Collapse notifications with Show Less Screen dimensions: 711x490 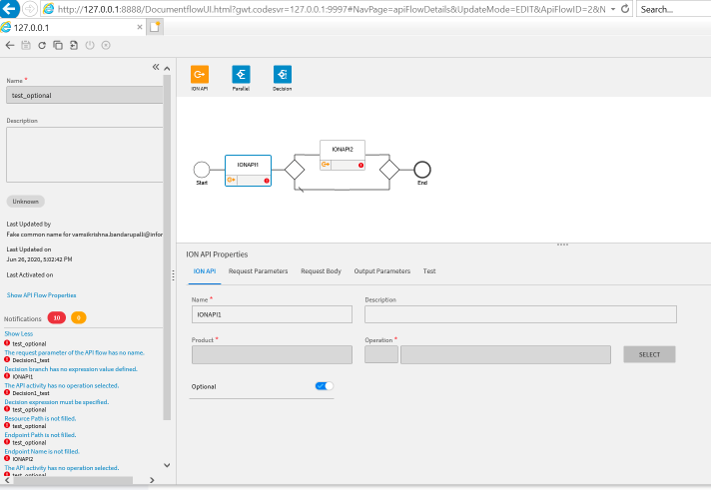pos(18,333)
